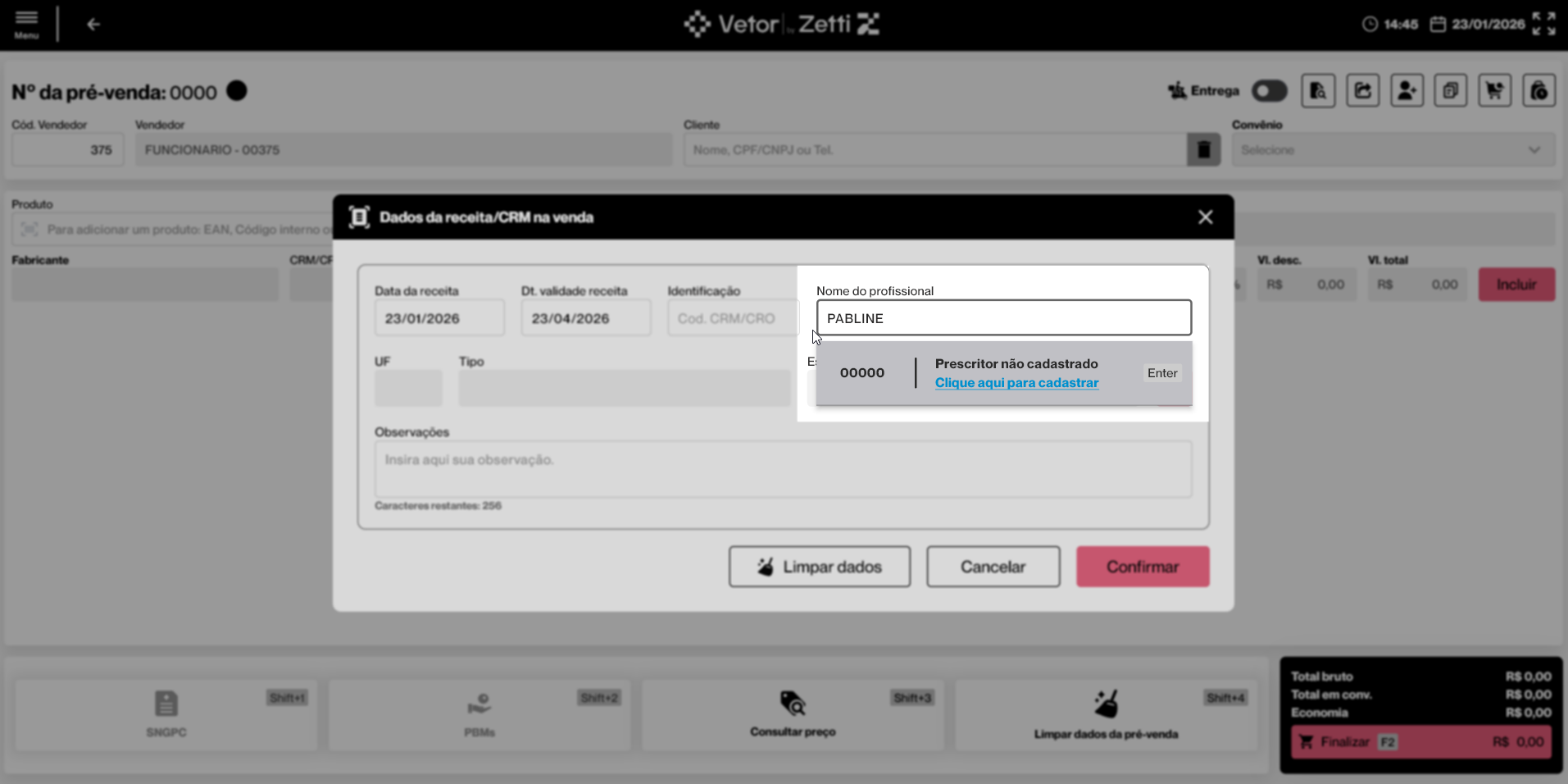Focus the Nome do profissional field

coord(1004,318)
